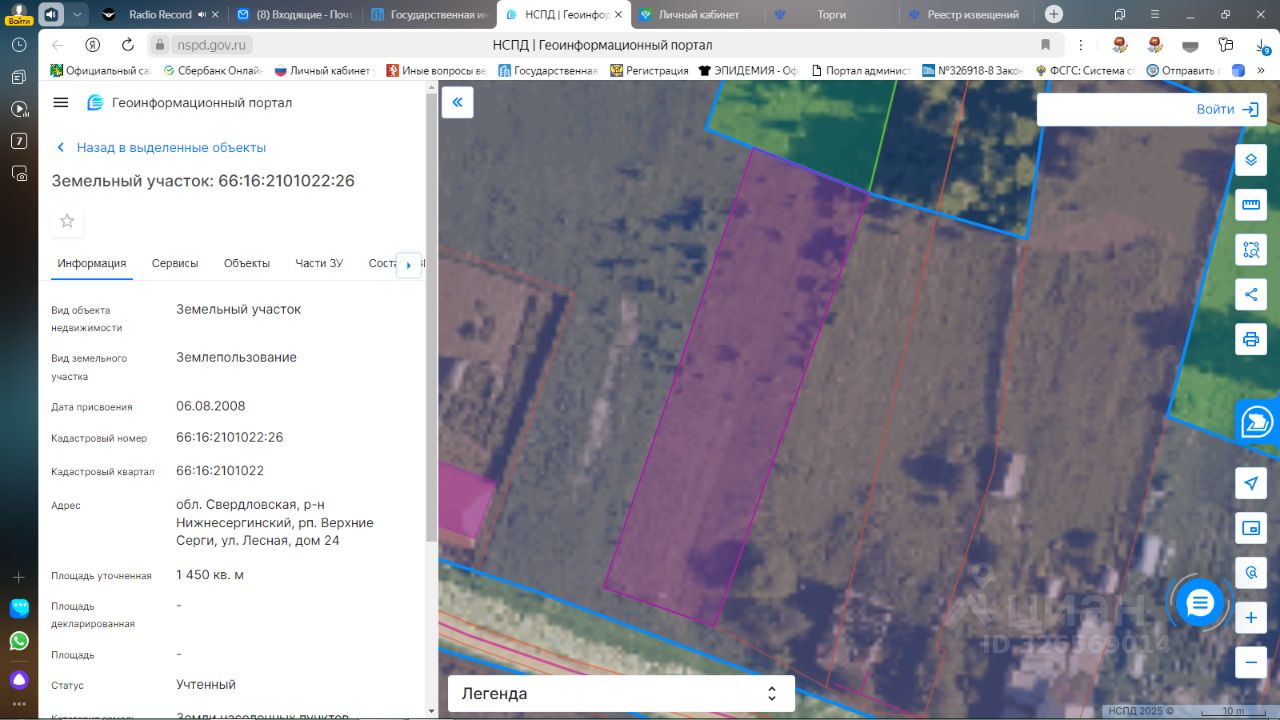The image size is (1280, 720).
Task: Zoom in on the map
Action: point(1250,618)
